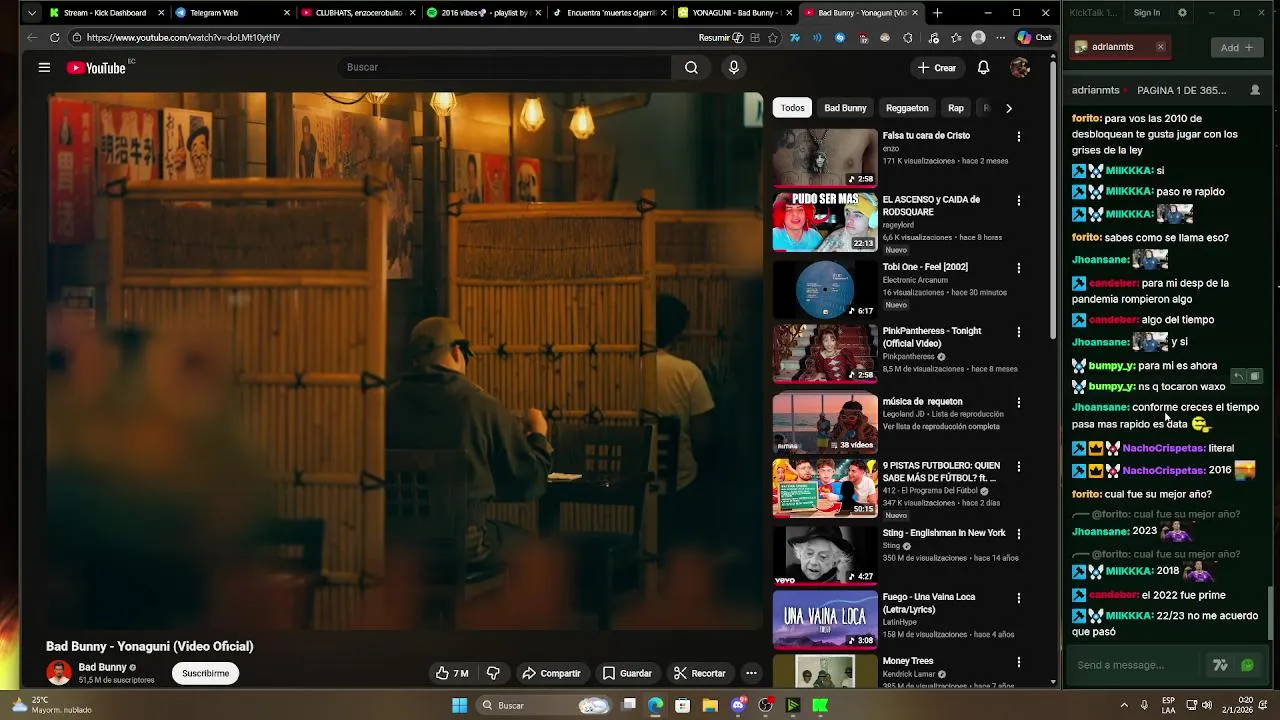Open File Explorer from the taskbar
The image size is (1280, 720).
710,705
